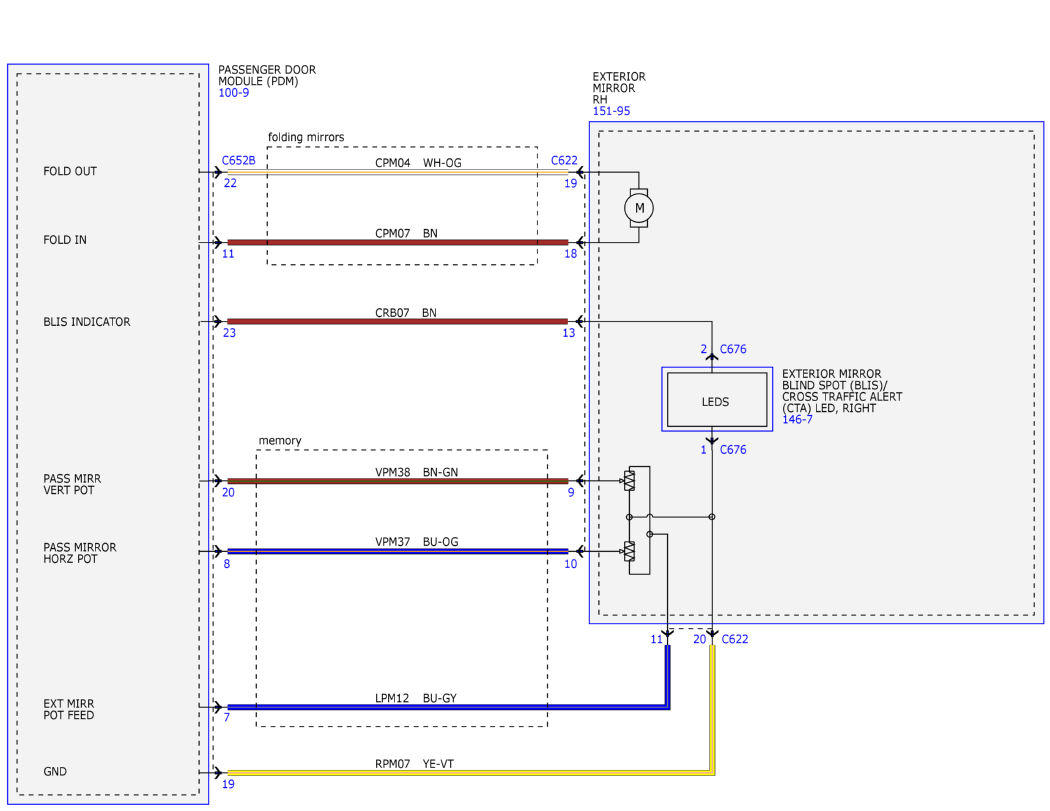This screenshot has height=811, width=1050.
Task: Select wire color YE-VT
Action: tap(438, 763)
